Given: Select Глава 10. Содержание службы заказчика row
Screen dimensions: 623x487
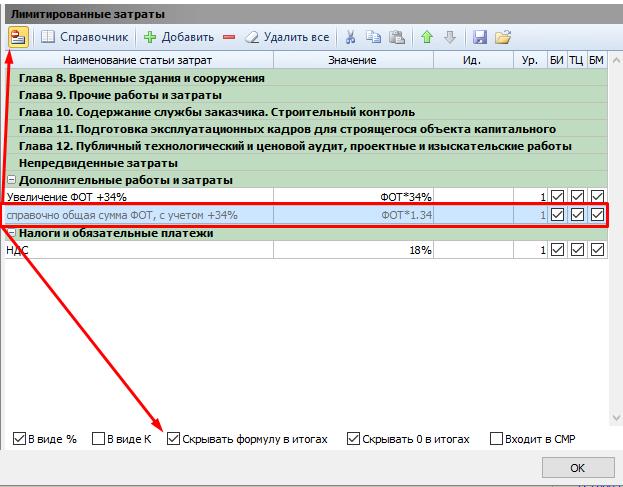Looking at the screenshot, I should (306, 112).
